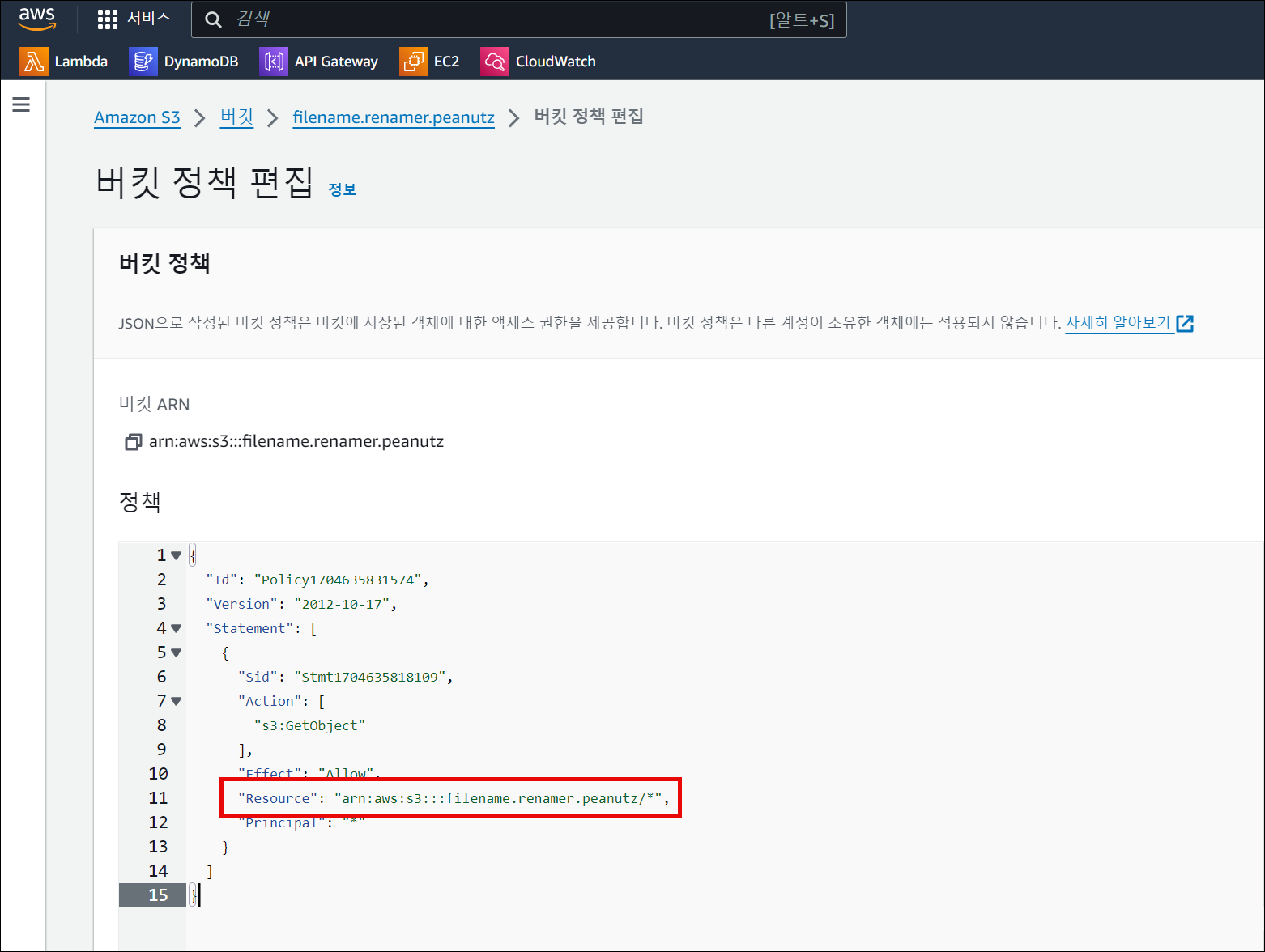
Task: Collapse the Statement fold arrow on line 4
Action: (177, 628)
